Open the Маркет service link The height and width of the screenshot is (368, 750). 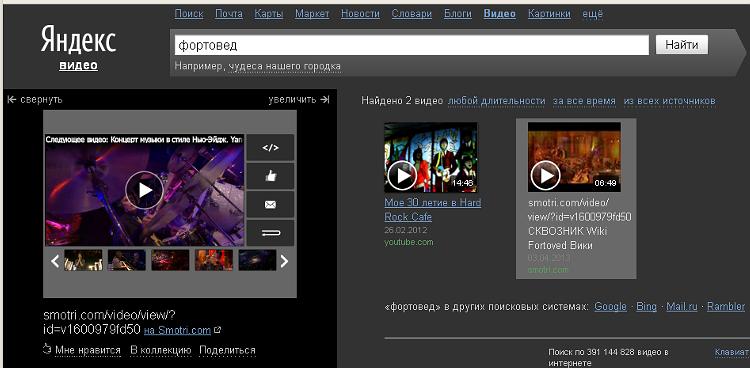312,14
